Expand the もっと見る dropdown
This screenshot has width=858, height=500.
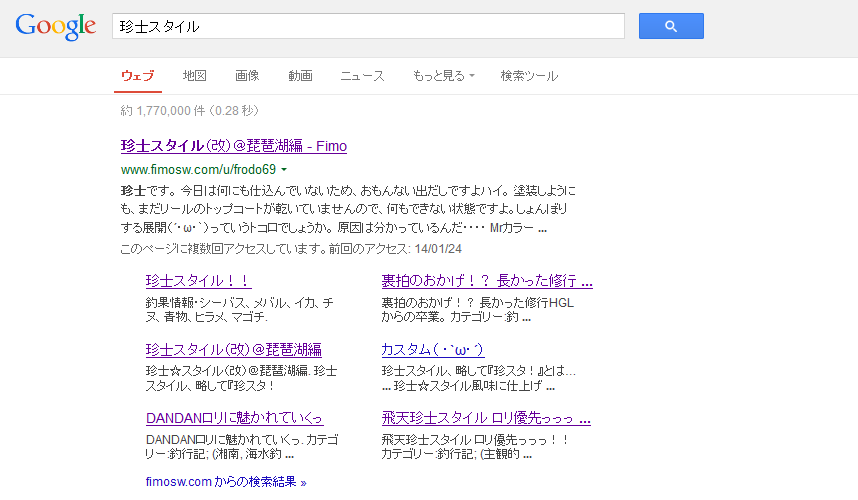pyautogui.click(x=443, y=76)
